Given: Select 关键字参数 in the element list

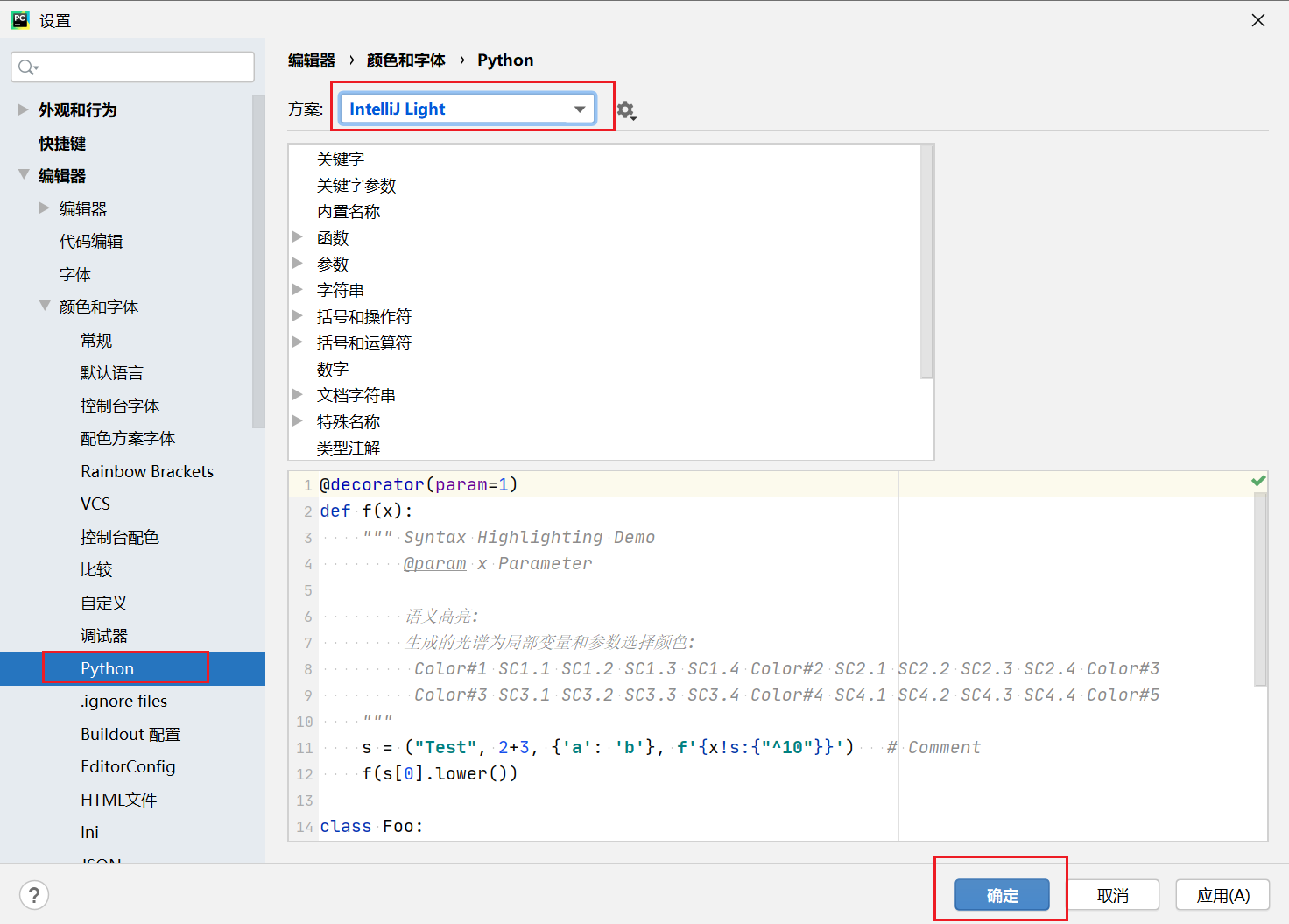Looking at the screenshot, I should [356, 185].
